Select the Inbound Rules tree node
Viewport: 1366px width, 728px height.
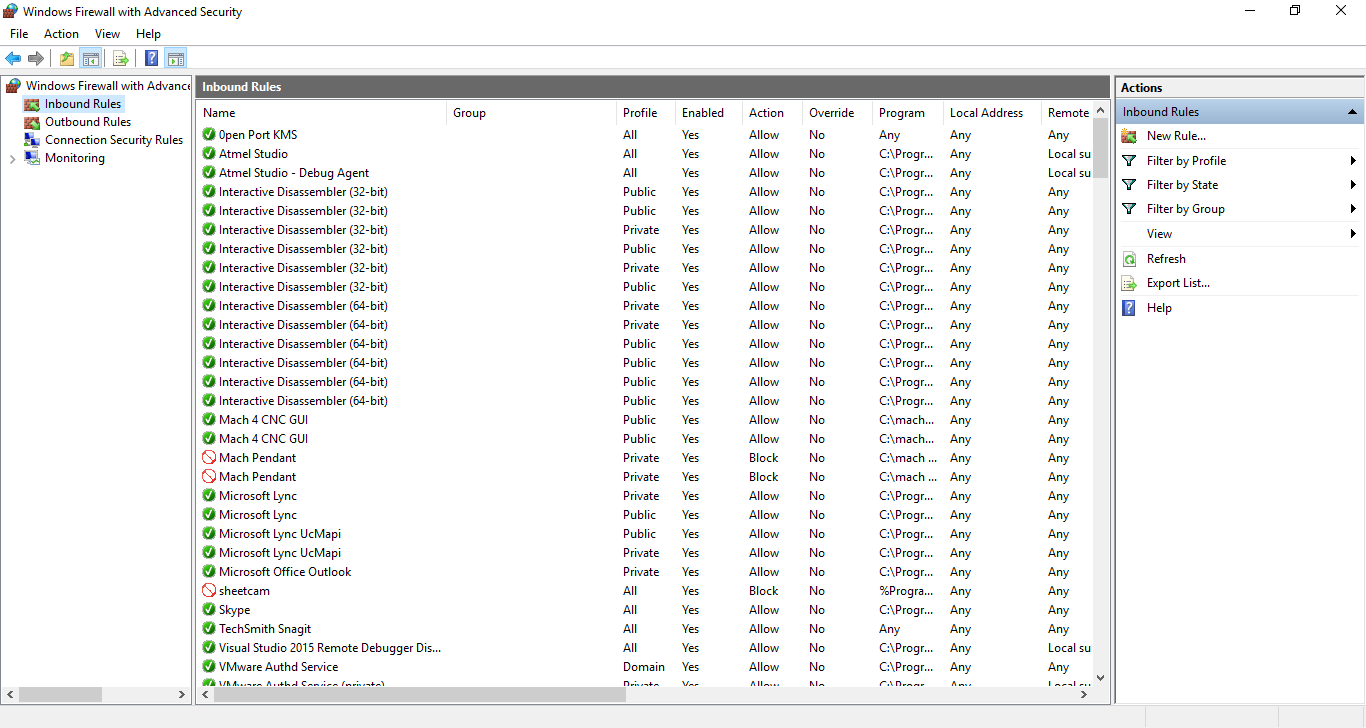(83, 104)
